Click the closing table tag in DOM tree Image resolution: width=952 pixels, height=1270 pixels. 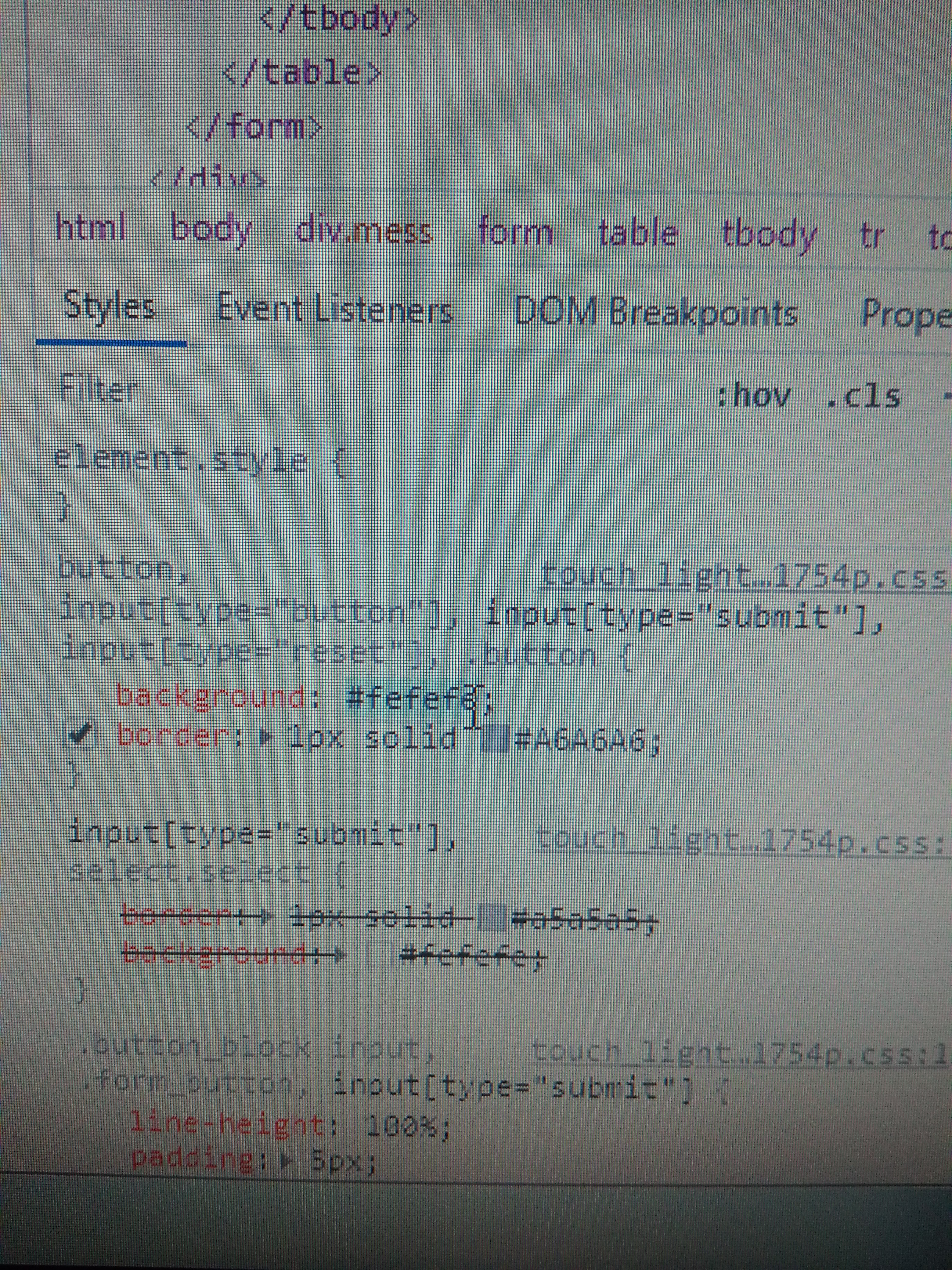click(x=301, y=74)
